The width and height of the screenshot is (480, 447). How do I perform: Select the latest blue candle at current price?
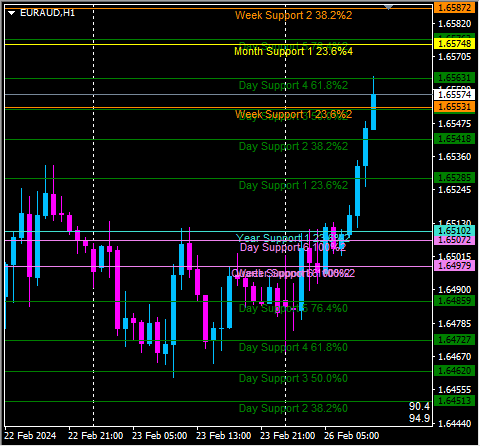coord(374,112)
